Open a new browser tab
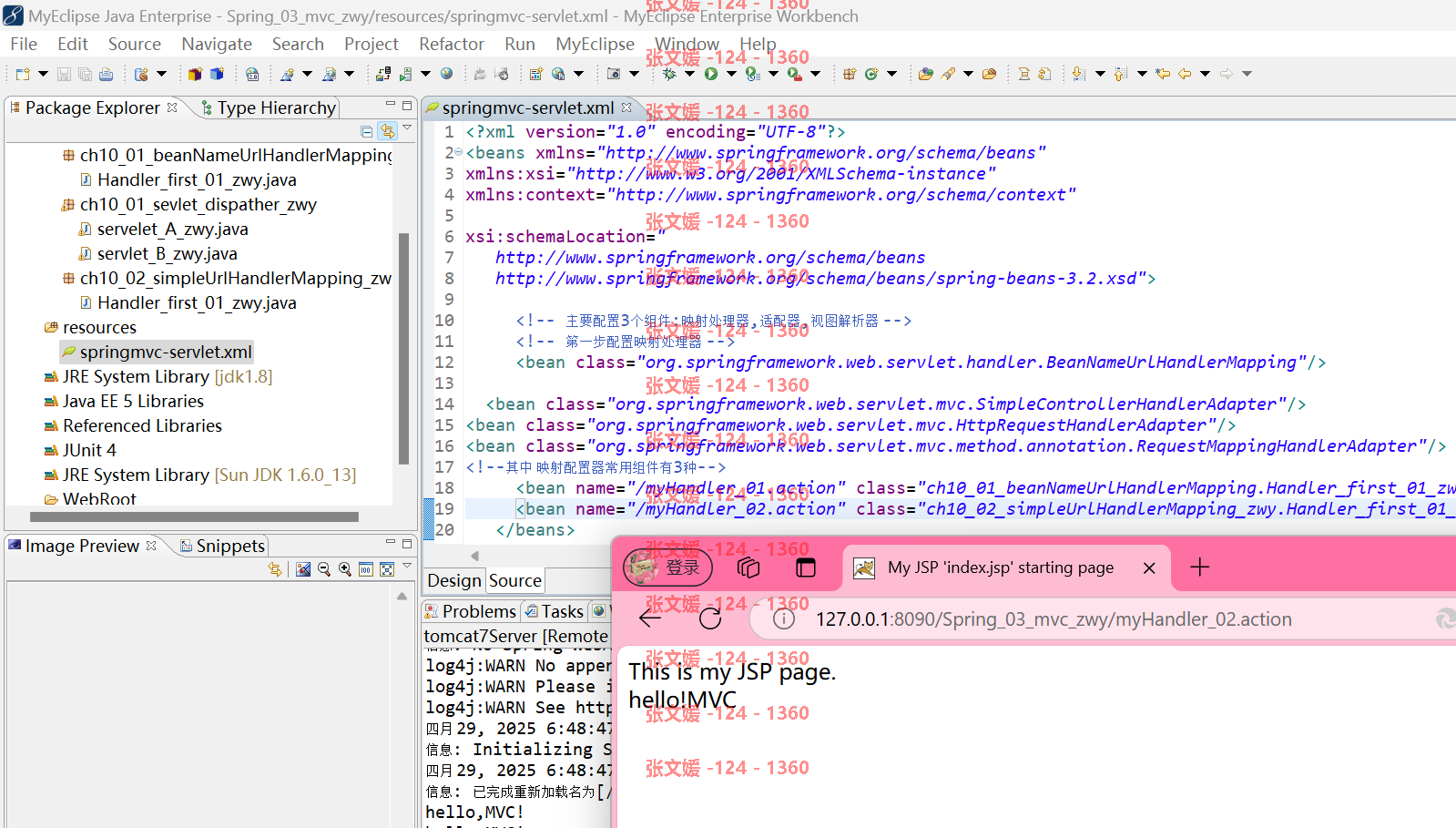1456x828 pixels. point(1200,567)
